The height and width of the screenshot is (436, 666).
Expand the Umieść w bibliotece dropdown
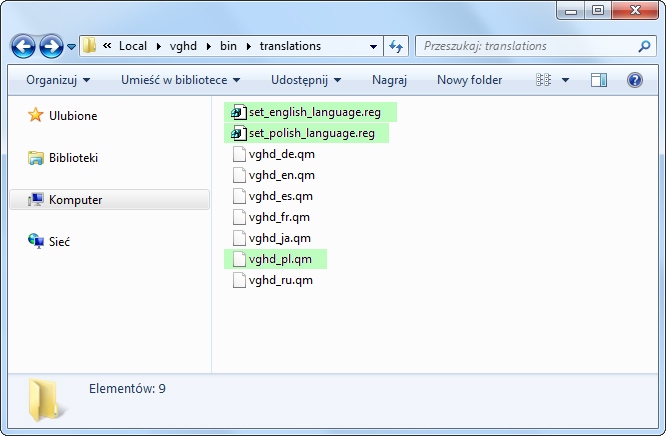181,80
